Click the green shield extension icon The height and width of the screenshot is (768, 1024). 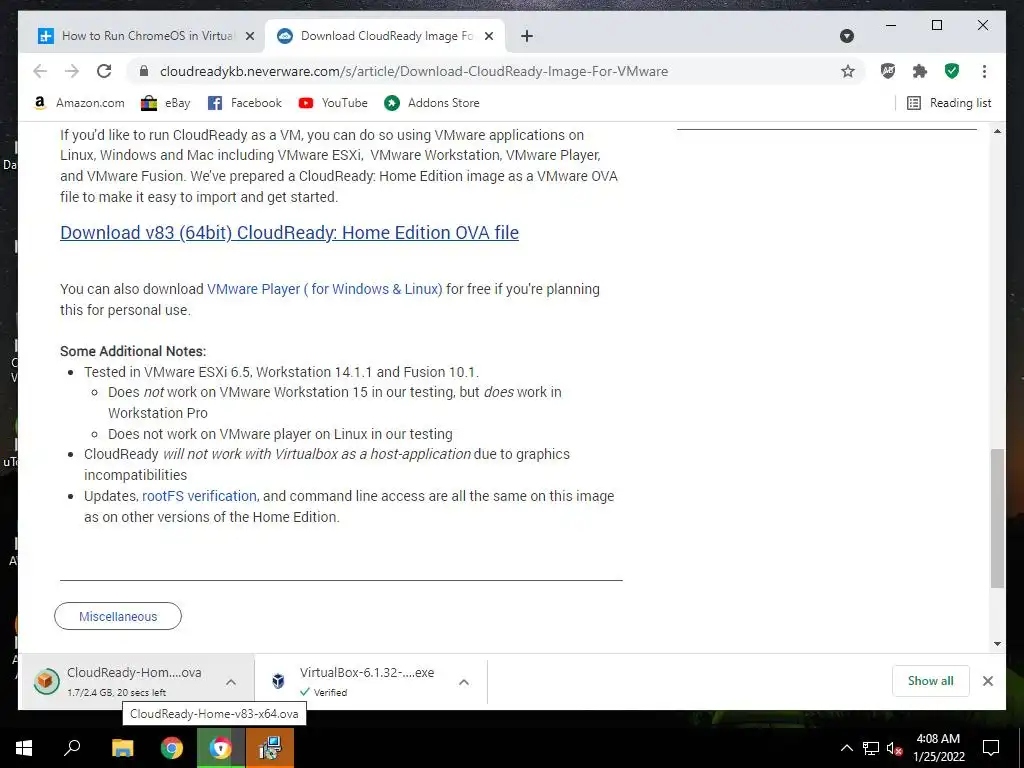click(952, 71)
